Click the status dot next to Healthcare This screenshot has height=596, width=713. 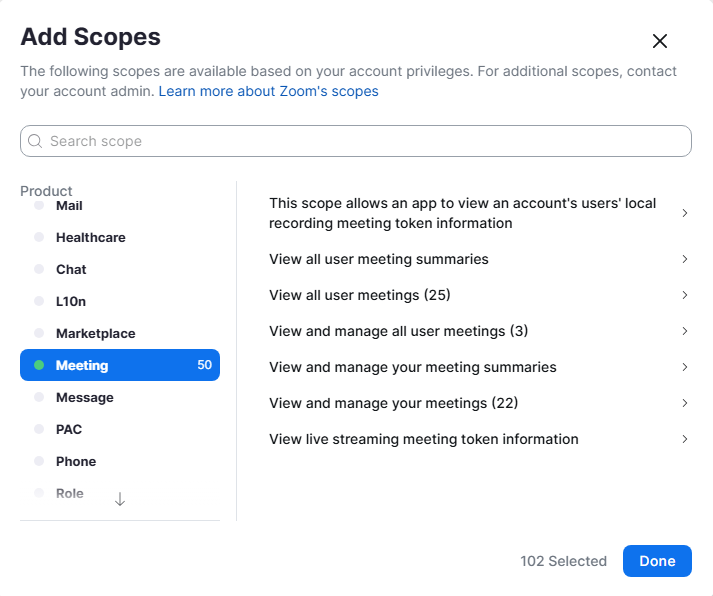(39, 238)
